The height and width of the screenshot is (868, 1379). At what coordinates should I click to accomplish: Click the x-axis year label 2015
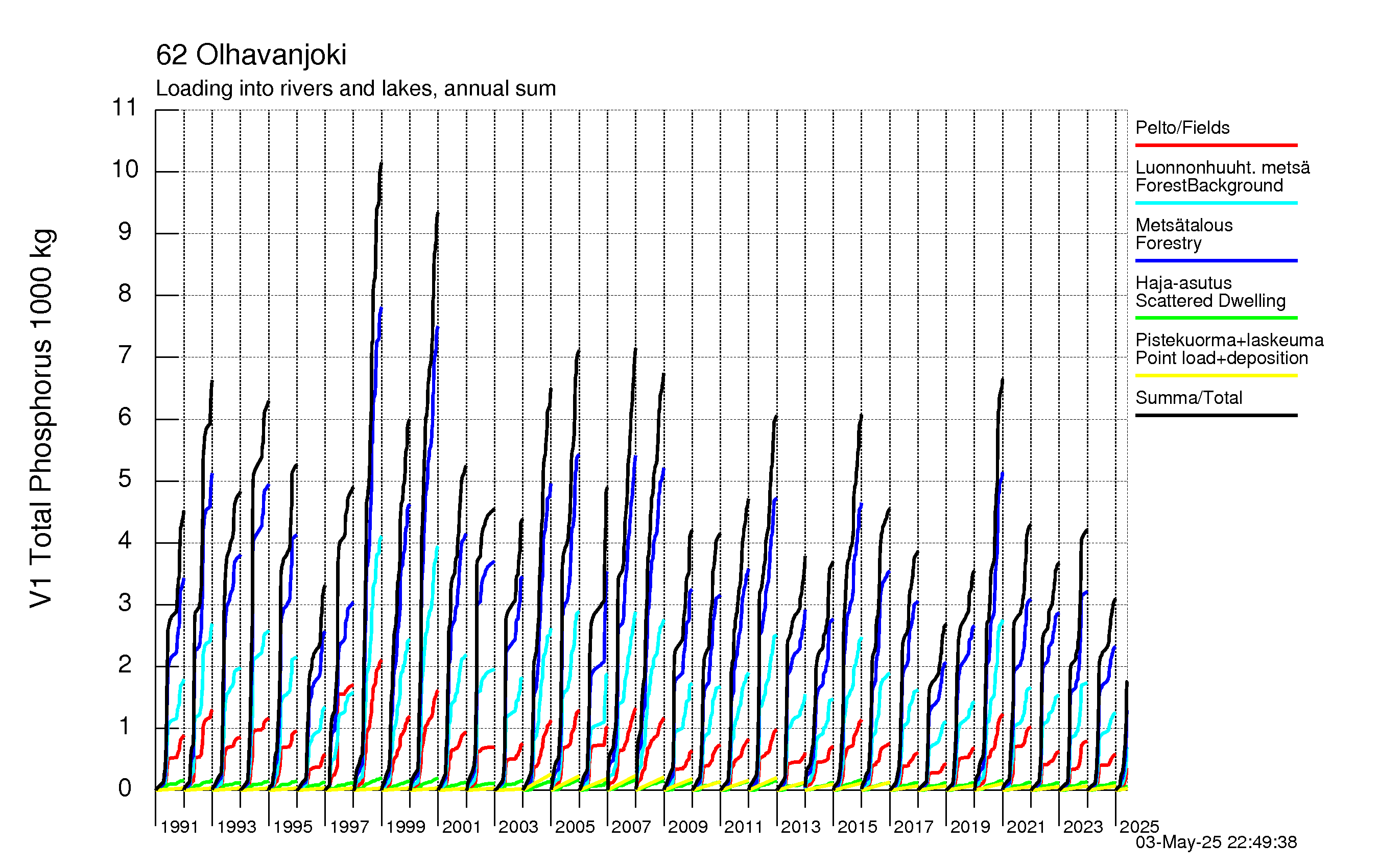coord(858,827)
